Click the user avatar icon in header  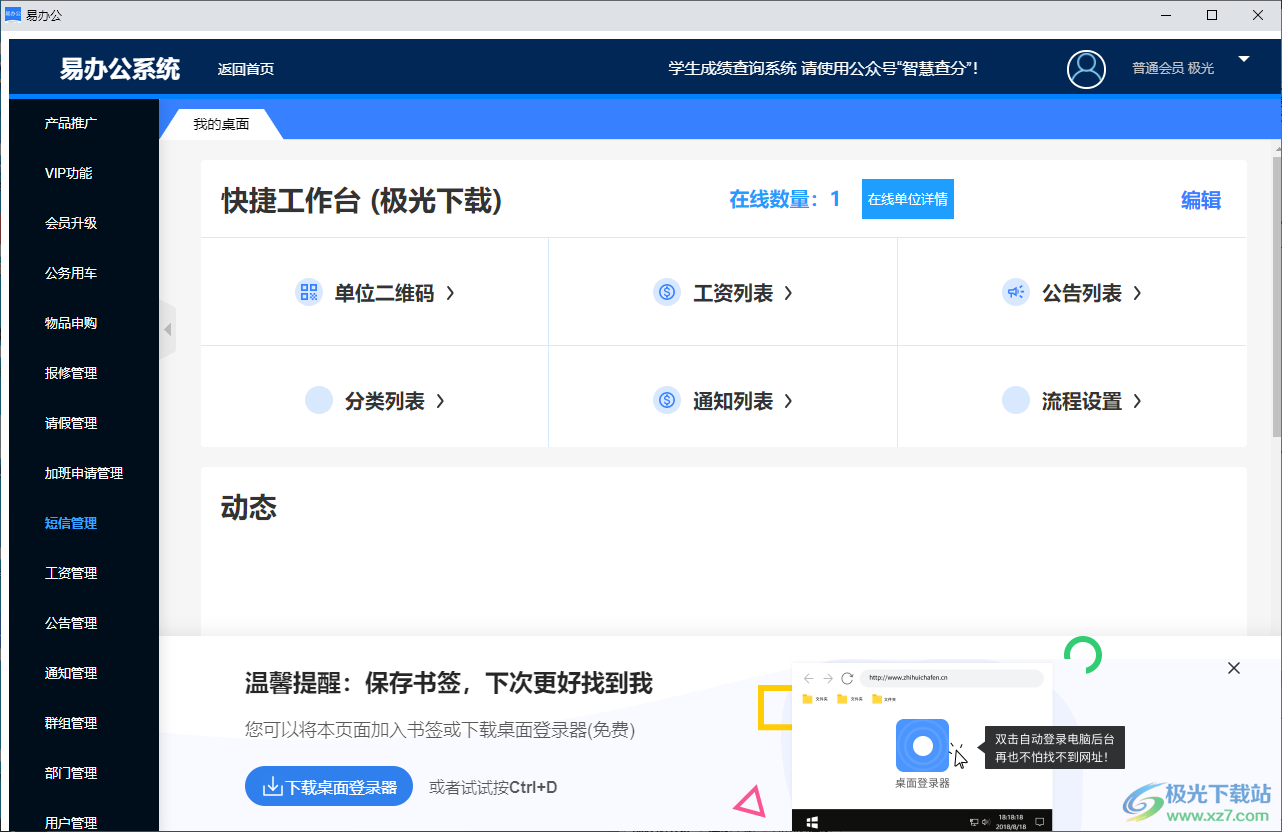[1086, 69]
